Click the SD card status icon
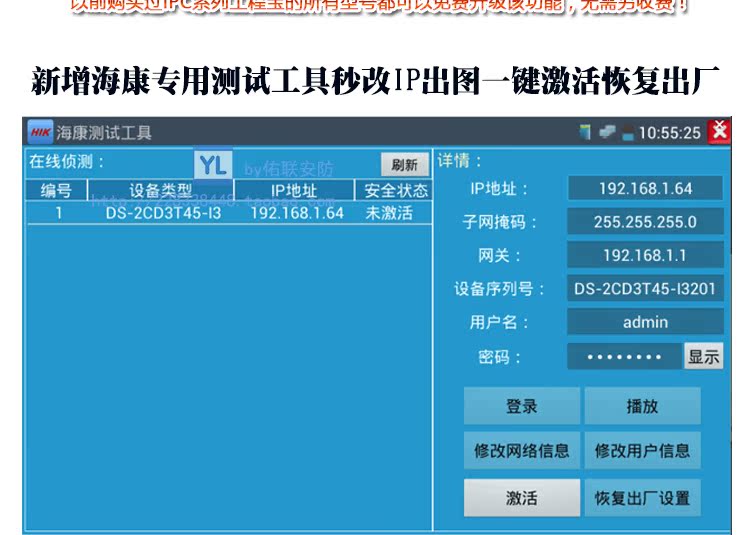 pos(585,132)
